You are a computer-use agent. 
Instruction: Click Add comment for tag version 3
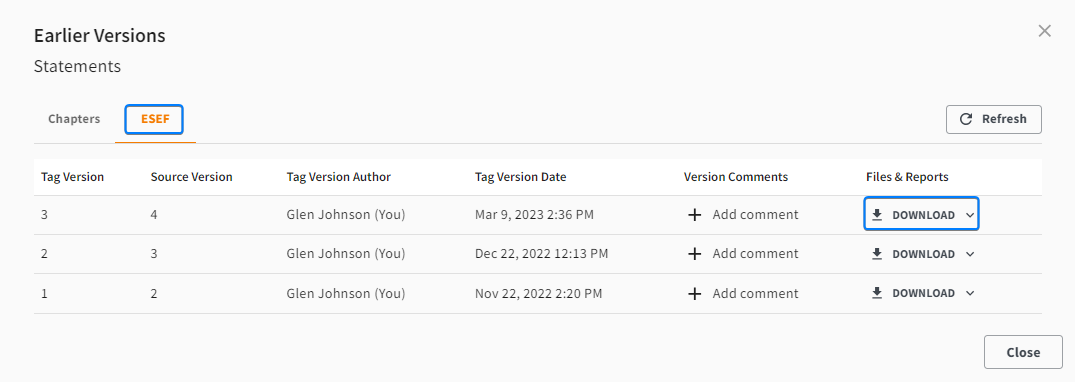click(755, 215)
